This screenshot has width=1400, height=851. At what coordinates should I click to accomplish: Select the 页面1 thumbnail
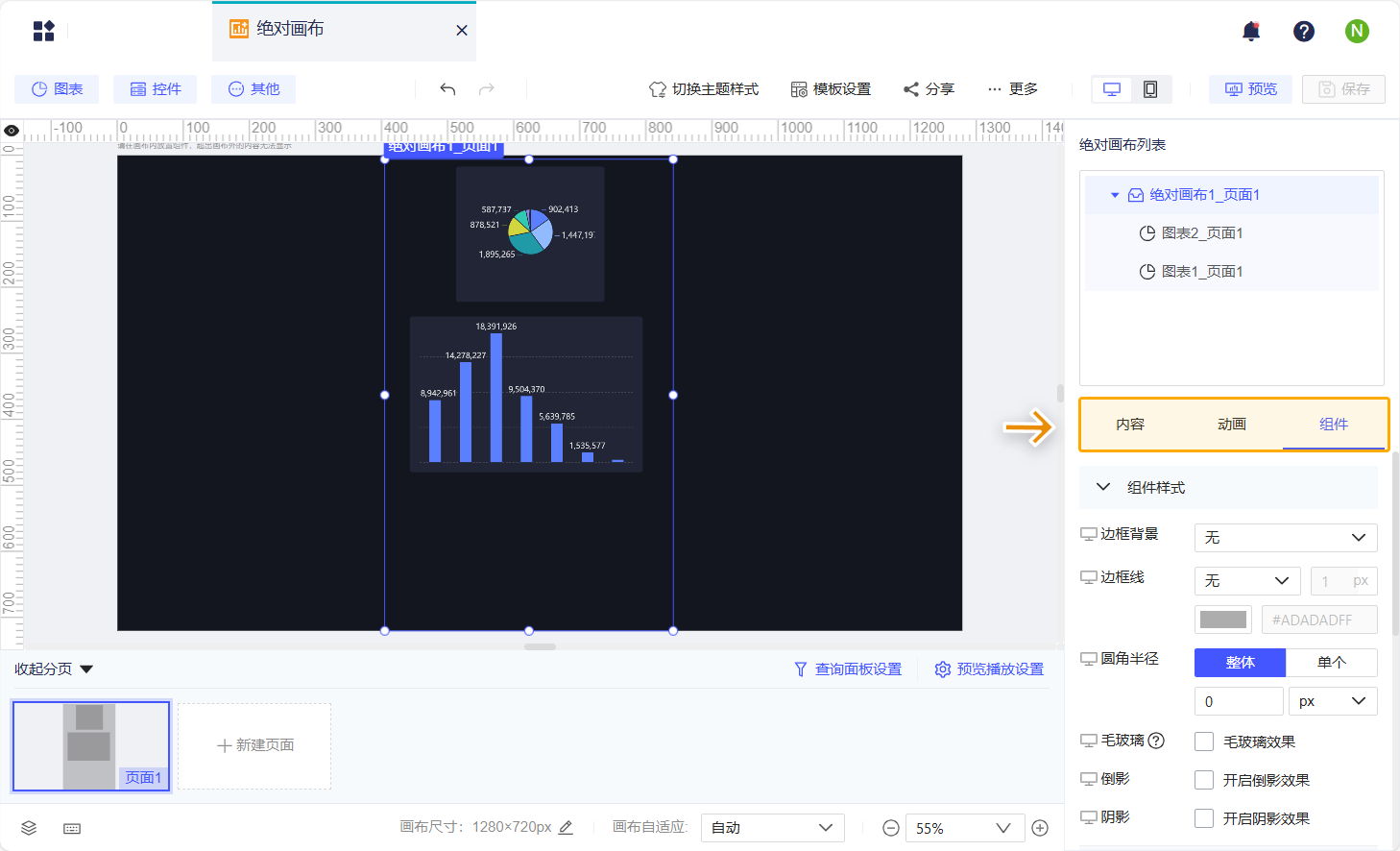click(91, 746)
